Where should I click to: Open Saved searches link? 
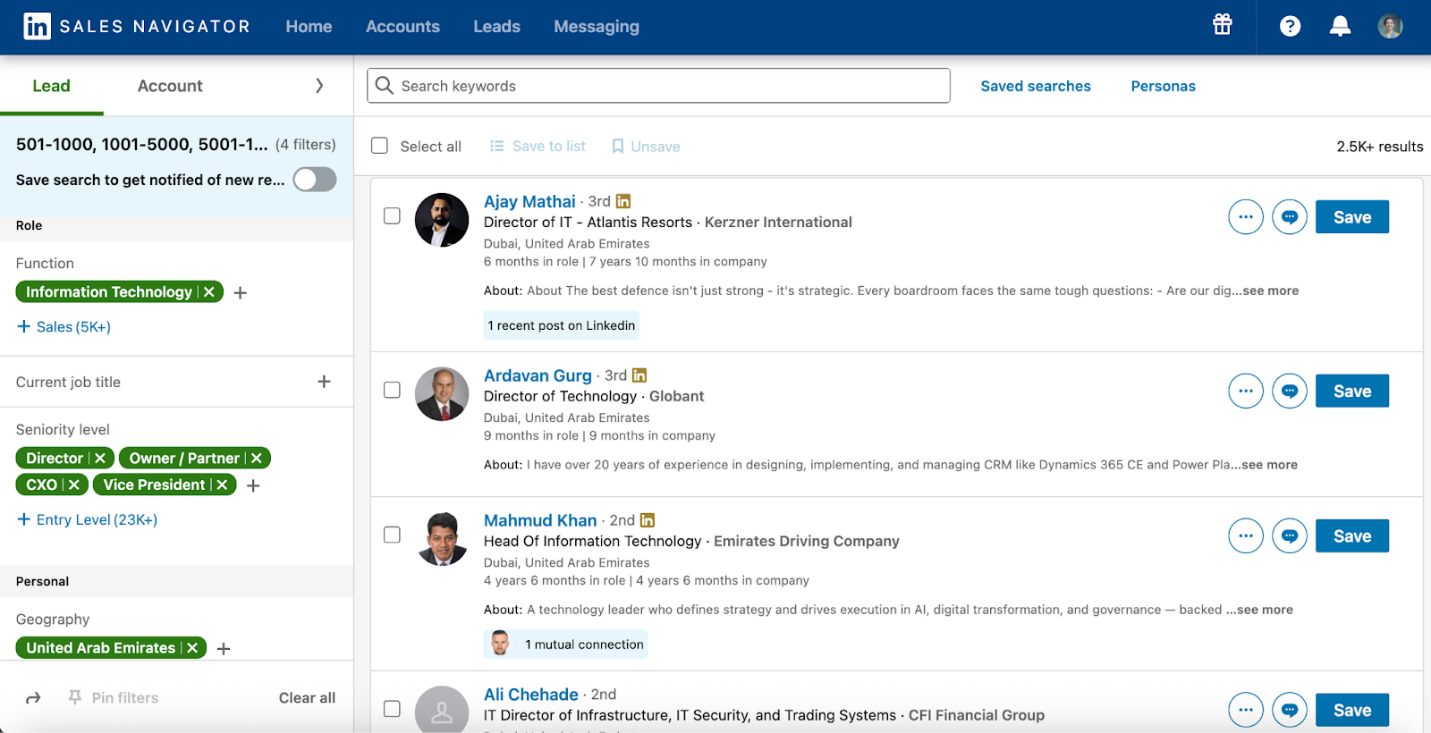[1036, 86]
